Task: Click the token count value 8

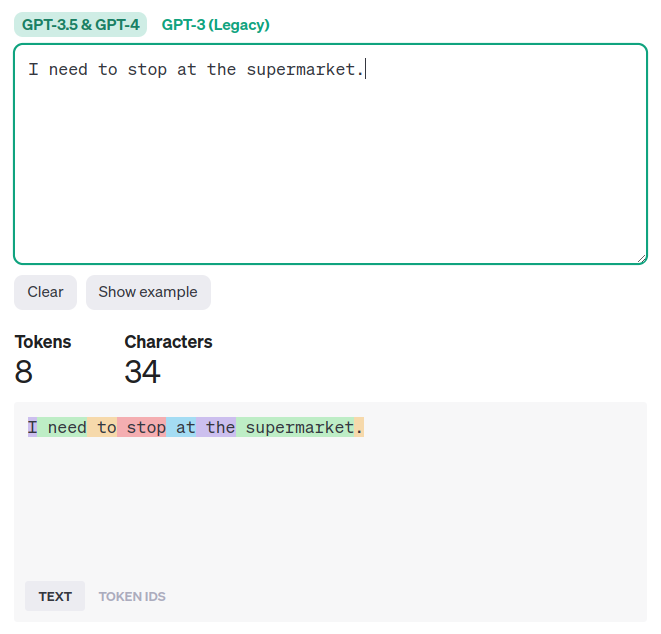Action: [x=24, y=372]
